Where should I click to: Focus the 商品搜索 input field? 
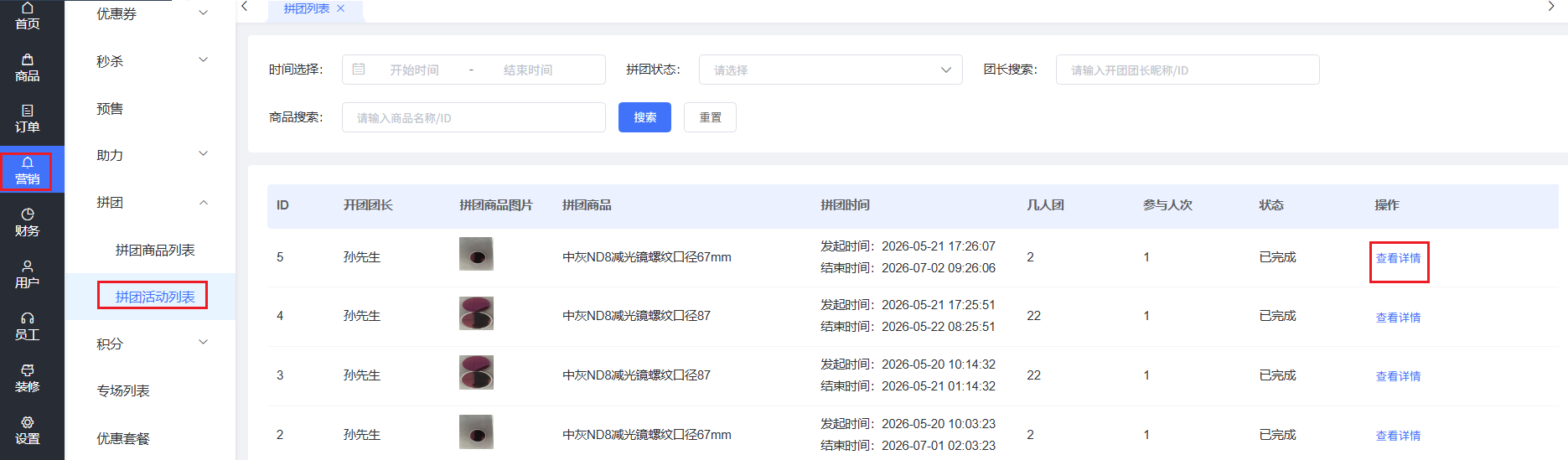(x=474, y=117)
